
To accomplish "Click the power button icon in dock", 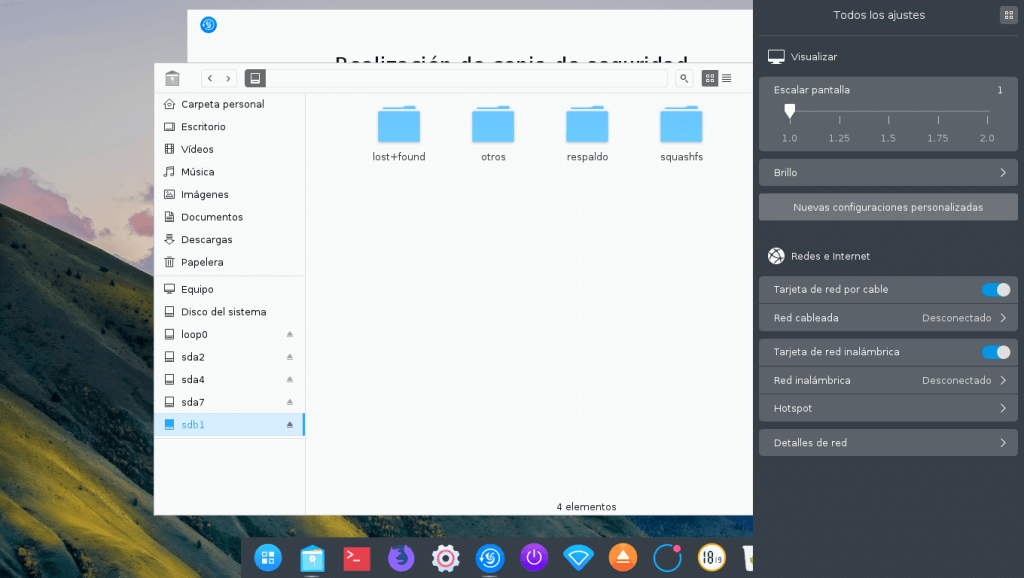I will [x=534, y=557].
